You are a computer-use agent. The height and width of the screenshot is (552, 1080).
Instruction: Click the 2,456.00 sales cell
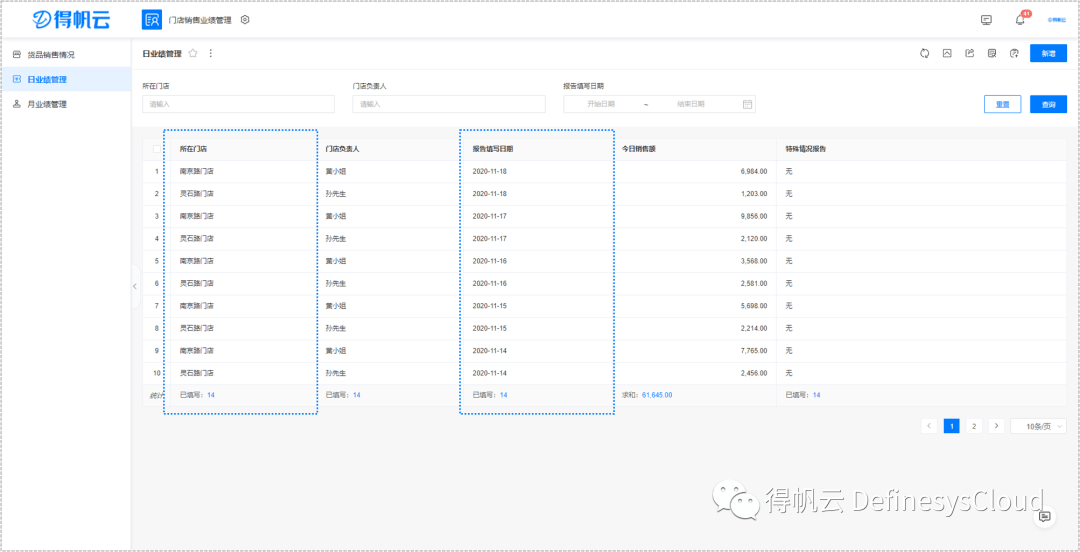pyautogui.click(x=754, y=373)
